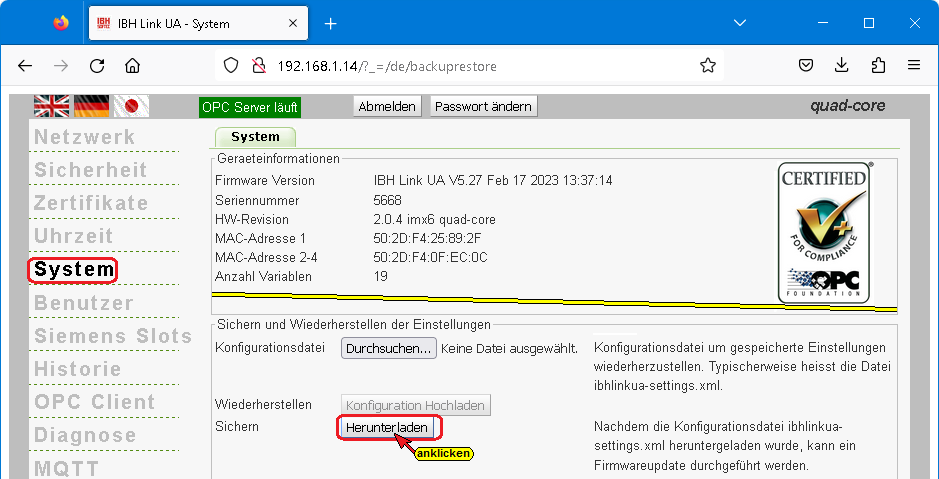Select the green System page tab
The image size is (939, 479).
[x=255, y=137]
